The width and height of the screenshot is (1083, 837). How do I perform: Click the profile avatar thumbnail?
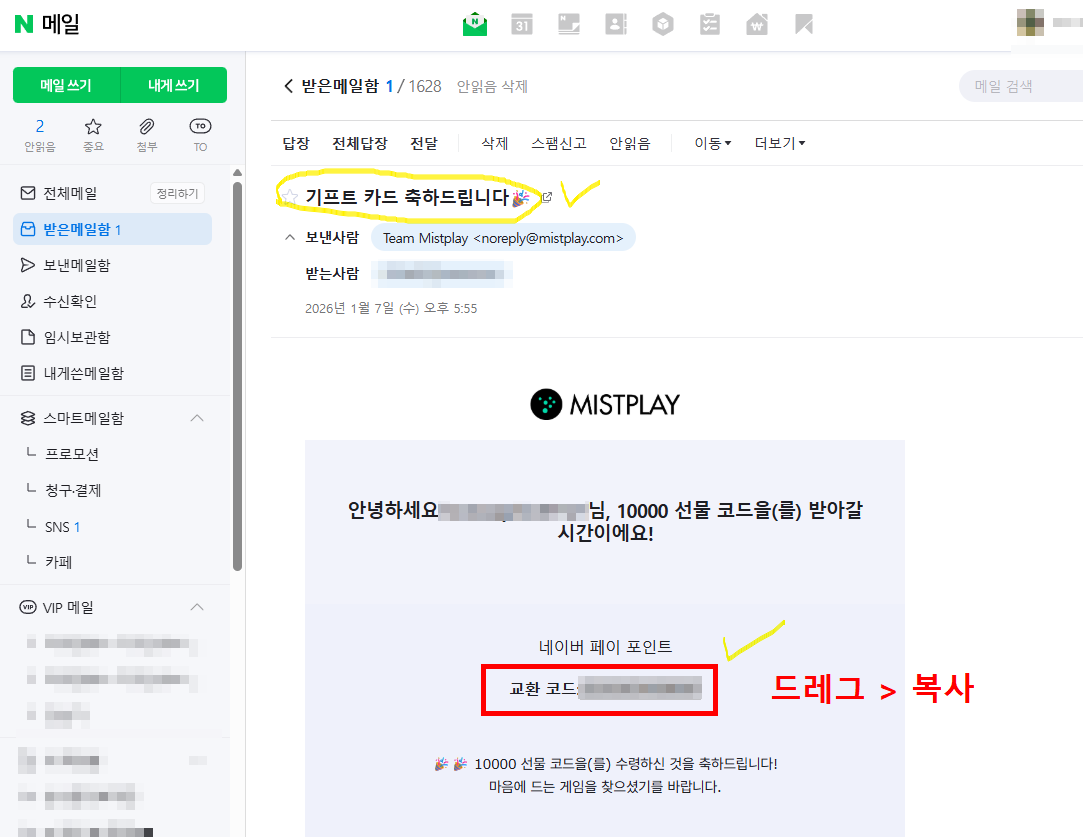coord(1030,22)
